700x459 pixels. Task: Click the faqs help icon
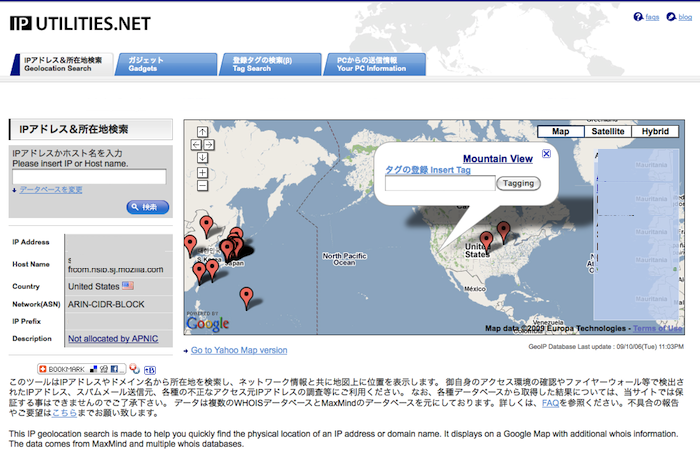pyautogui.click(x=638, y=17)
